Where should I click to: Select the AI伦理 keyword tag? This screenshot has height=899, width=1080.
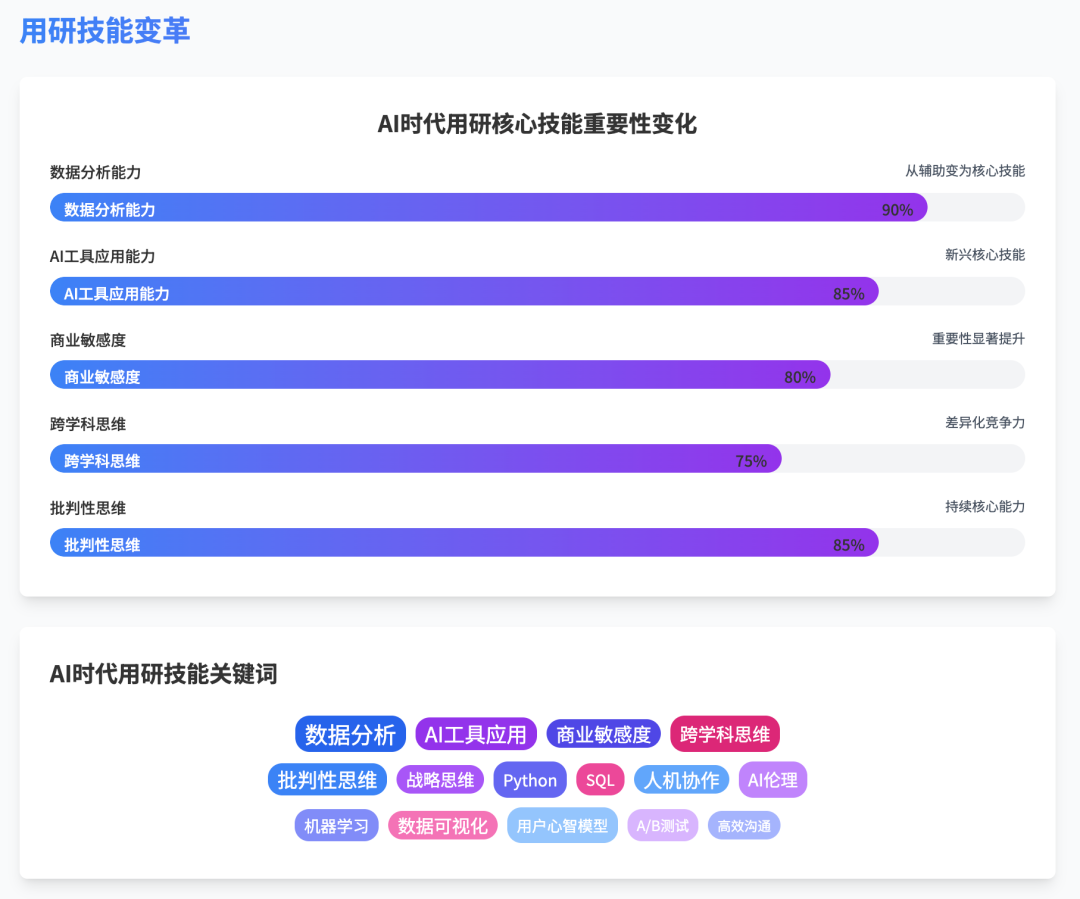pos(772,780)
